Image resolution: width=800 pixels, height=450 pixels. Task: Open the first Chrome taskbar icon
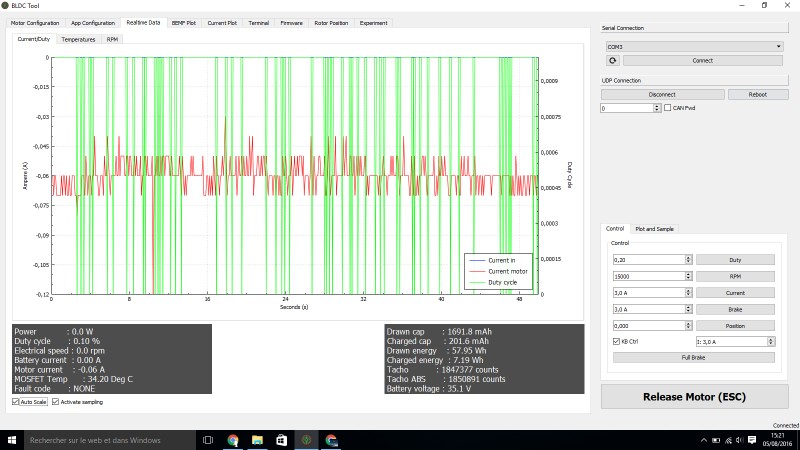[x=233, y=439]
